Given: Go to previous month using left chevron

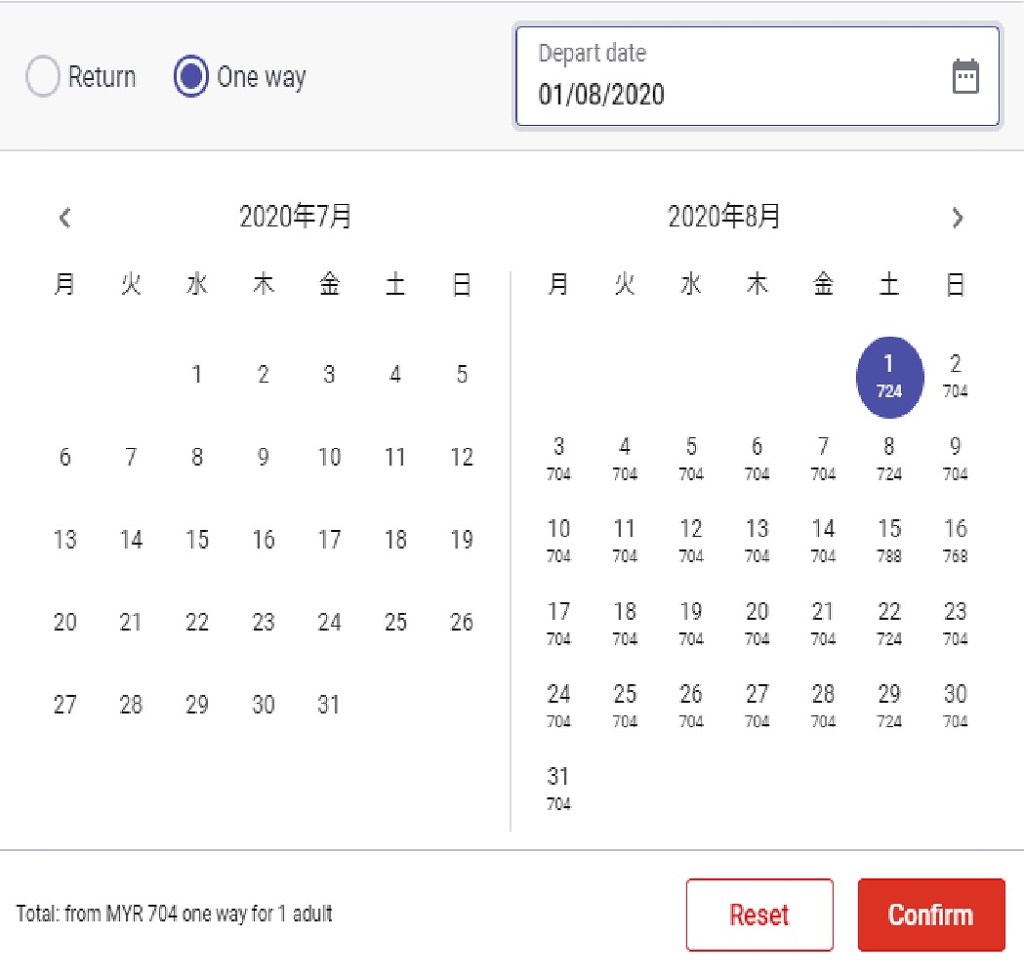Looking at the screenshot, I should point(65,218).
